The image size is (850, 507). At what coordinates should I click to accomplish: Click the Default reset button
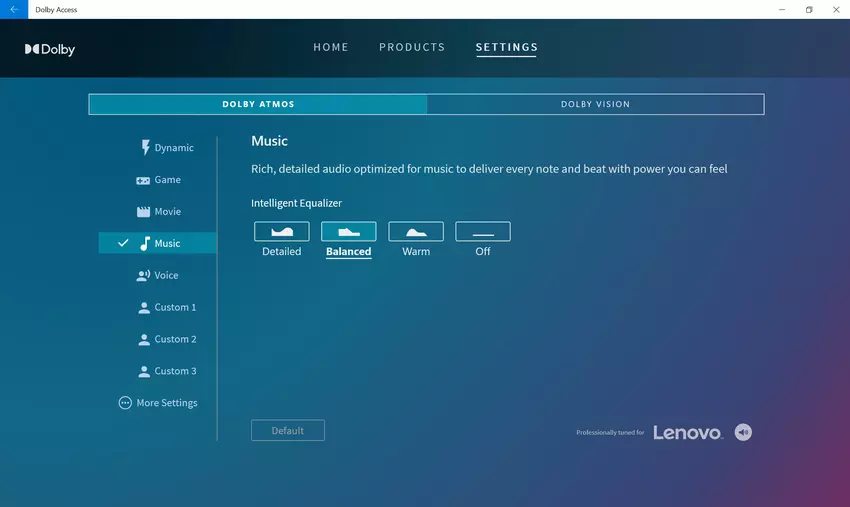(x=287, y=430)
